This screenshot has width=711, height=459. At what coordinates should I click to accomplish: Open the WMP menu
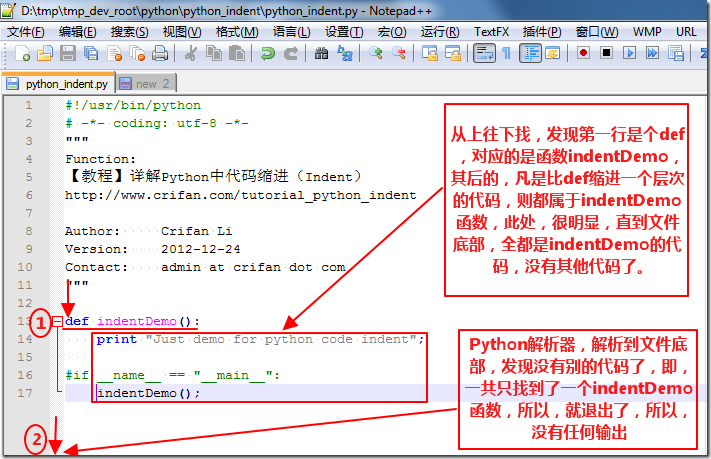(x=647, y=32)
